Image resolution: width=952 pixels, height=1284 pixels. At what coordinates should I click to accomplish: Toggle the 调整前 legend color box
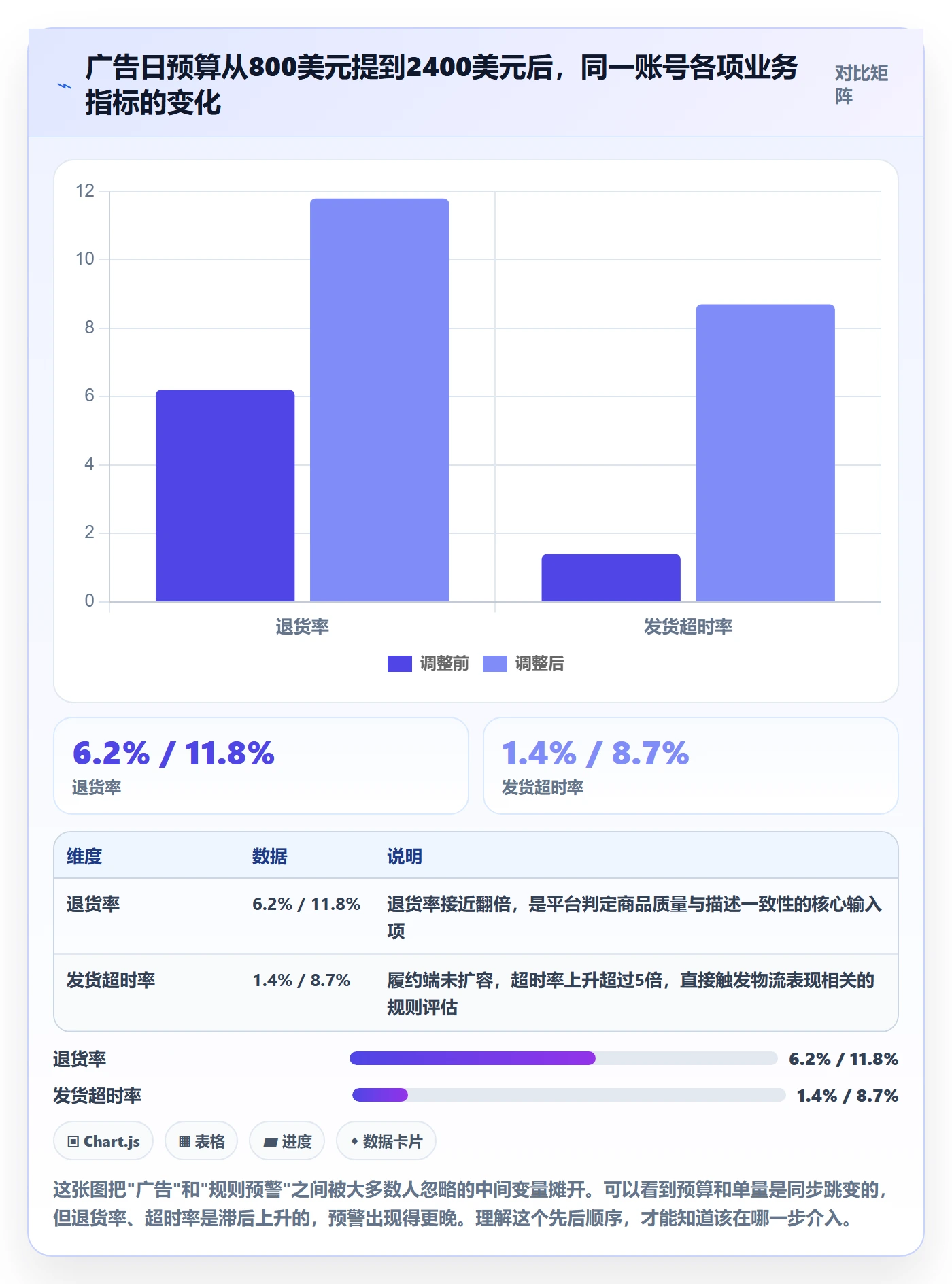coord(399,663)
